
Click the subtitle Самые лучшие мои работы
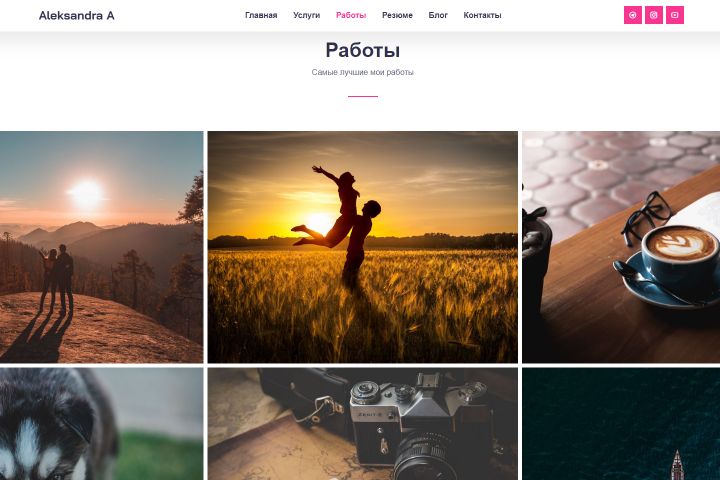[x=362, y=72]
